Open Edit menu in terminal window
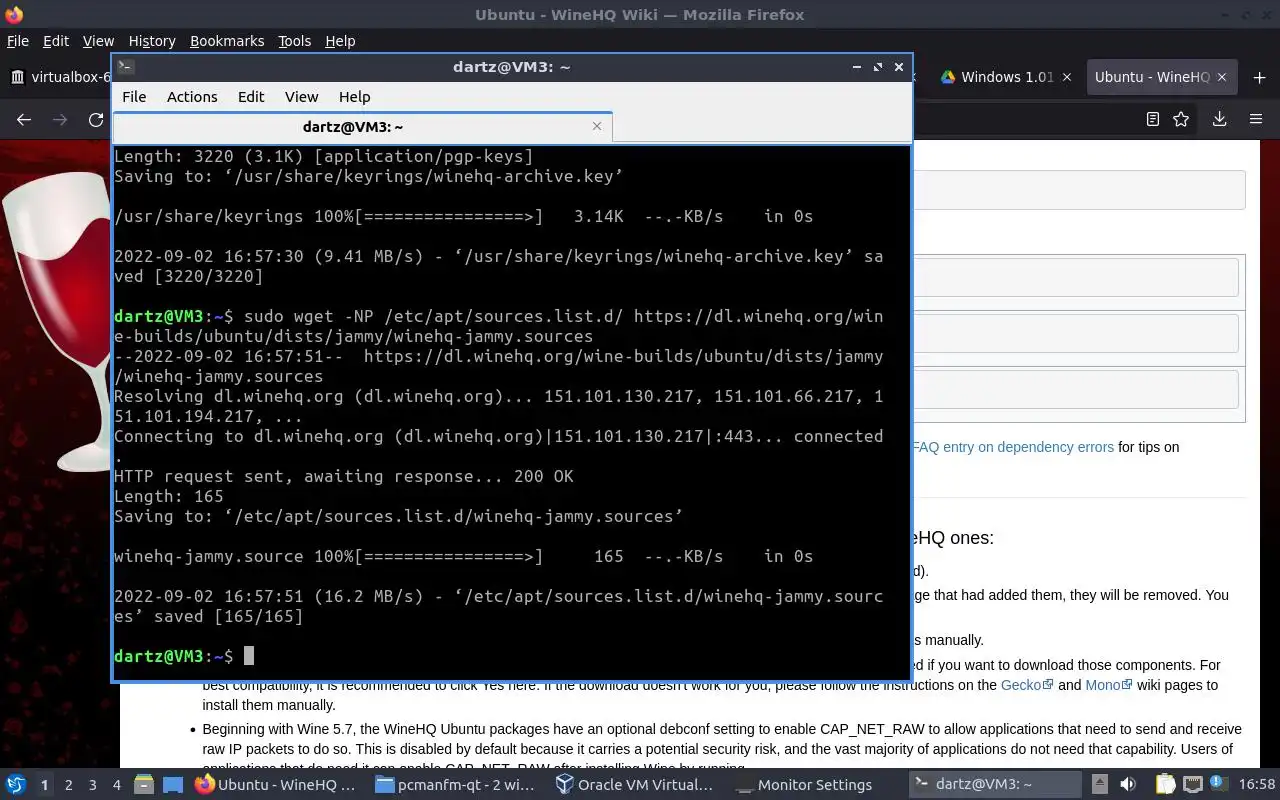 (251, 97)
